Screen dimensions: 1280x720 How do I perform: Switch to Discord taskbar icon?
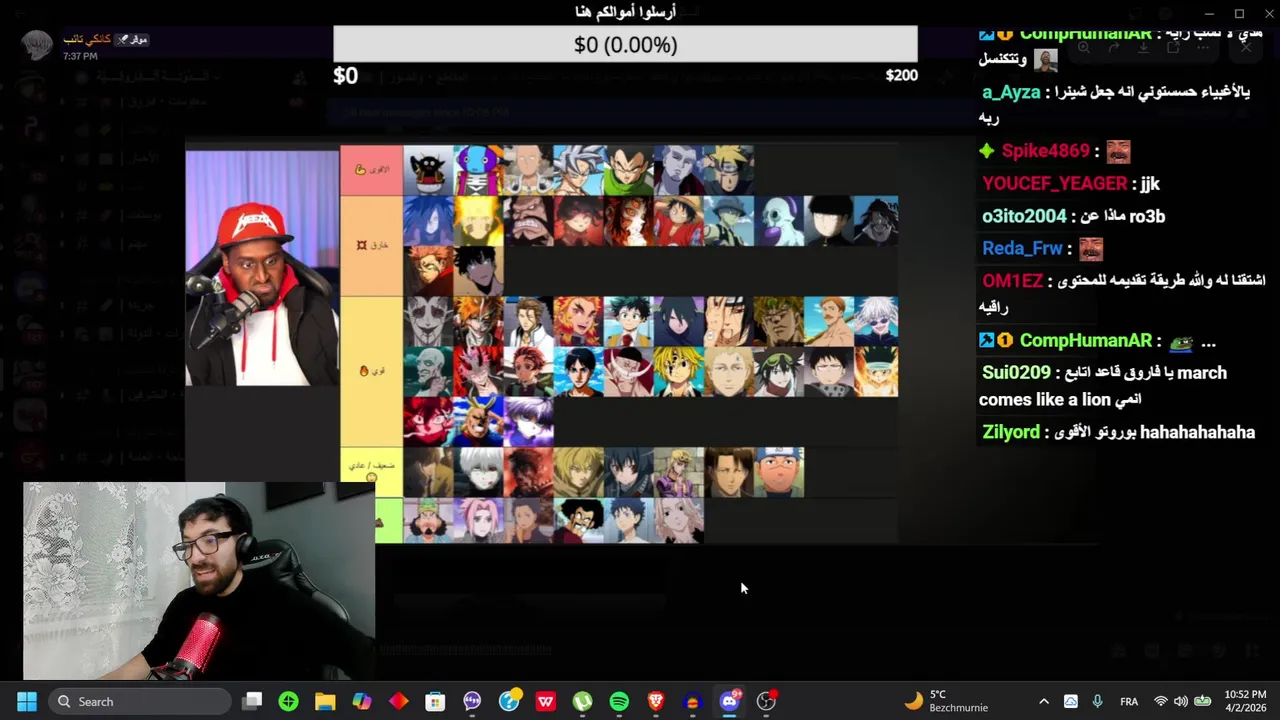pyautogui.click(x=730, y=700)
